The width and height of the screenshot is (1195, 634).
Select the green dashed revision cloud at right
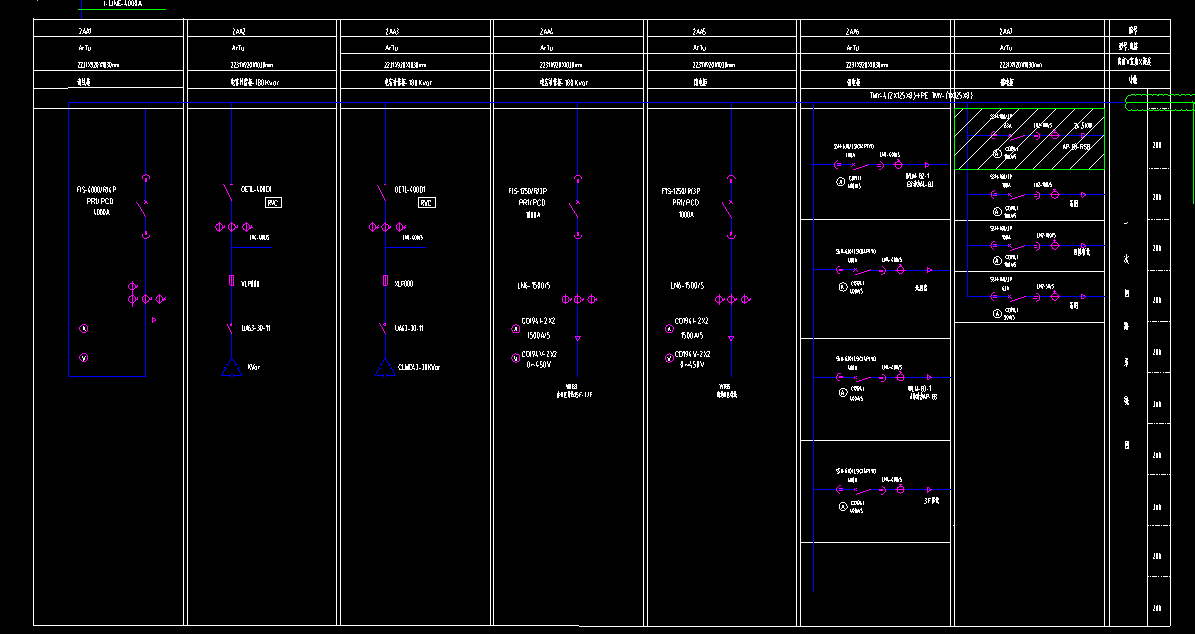tap(1160, 102)
